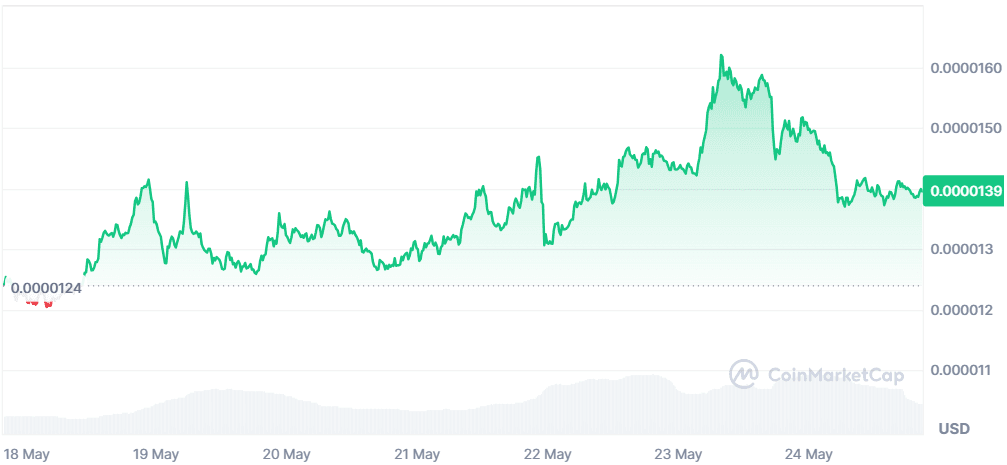Select the 23 May date marker
This screenshot has height=465, width=1007.
coord(679,454)
